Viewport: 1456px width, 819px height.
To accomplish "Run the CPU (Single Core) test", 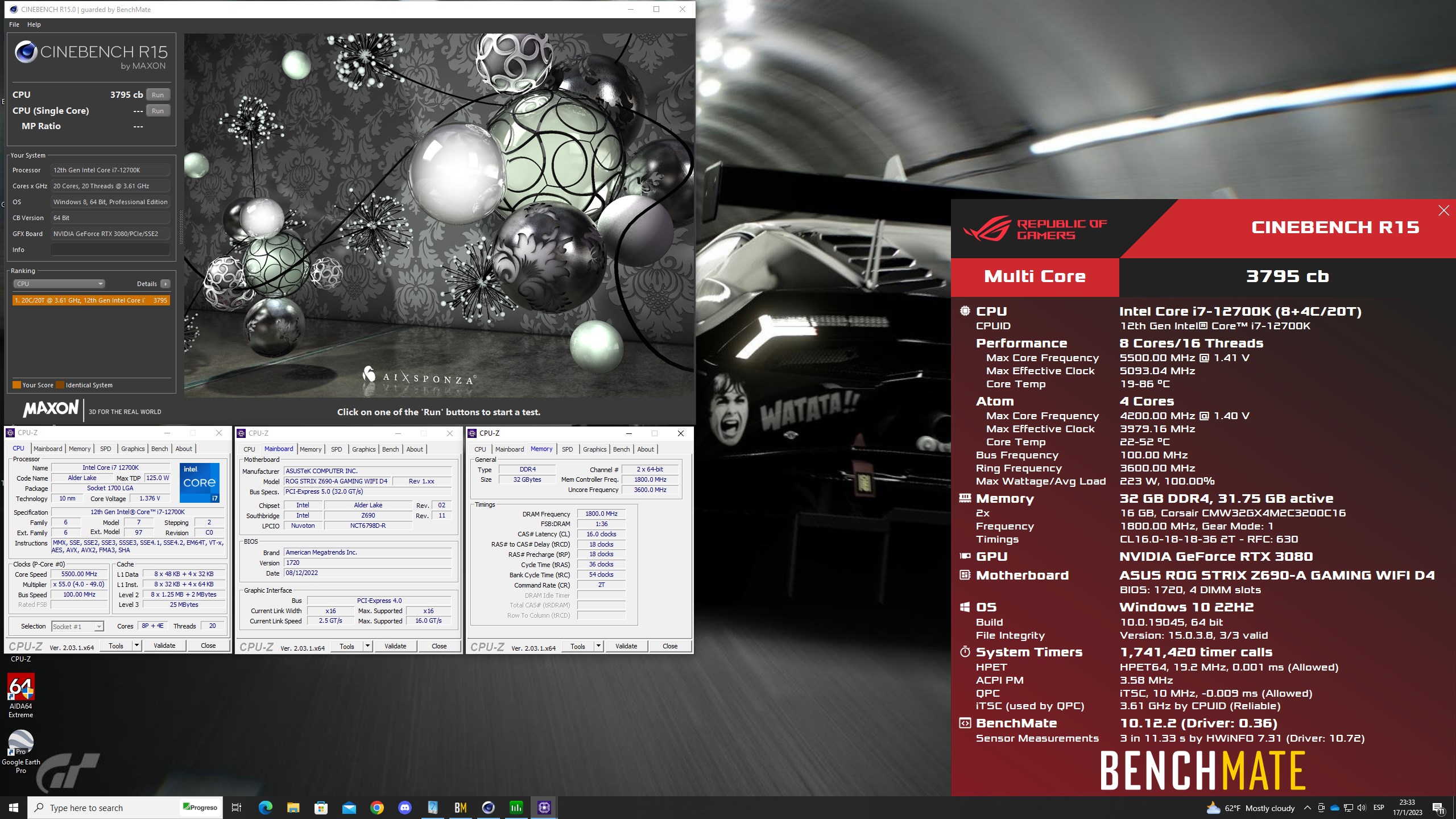I will (x=158, y=111).
